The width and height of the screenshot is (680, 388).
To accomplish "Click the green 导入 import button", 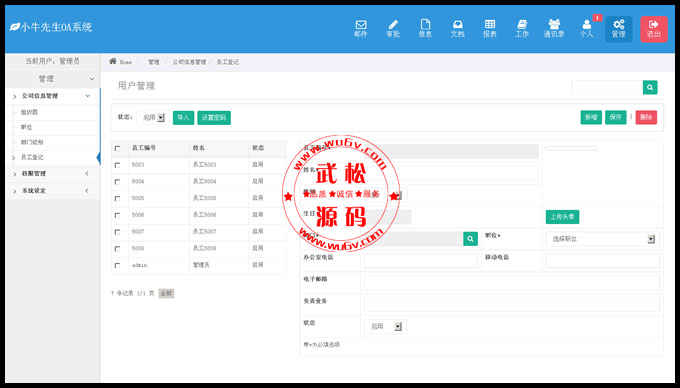I will pos(183,117).
